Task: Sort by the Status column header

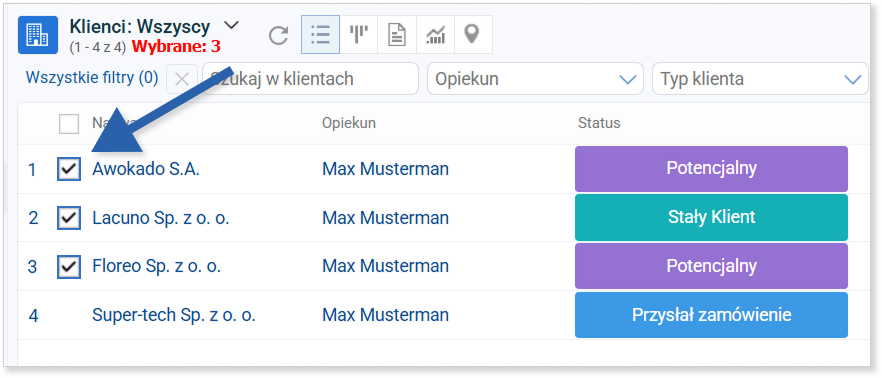Action: point(598,123)
